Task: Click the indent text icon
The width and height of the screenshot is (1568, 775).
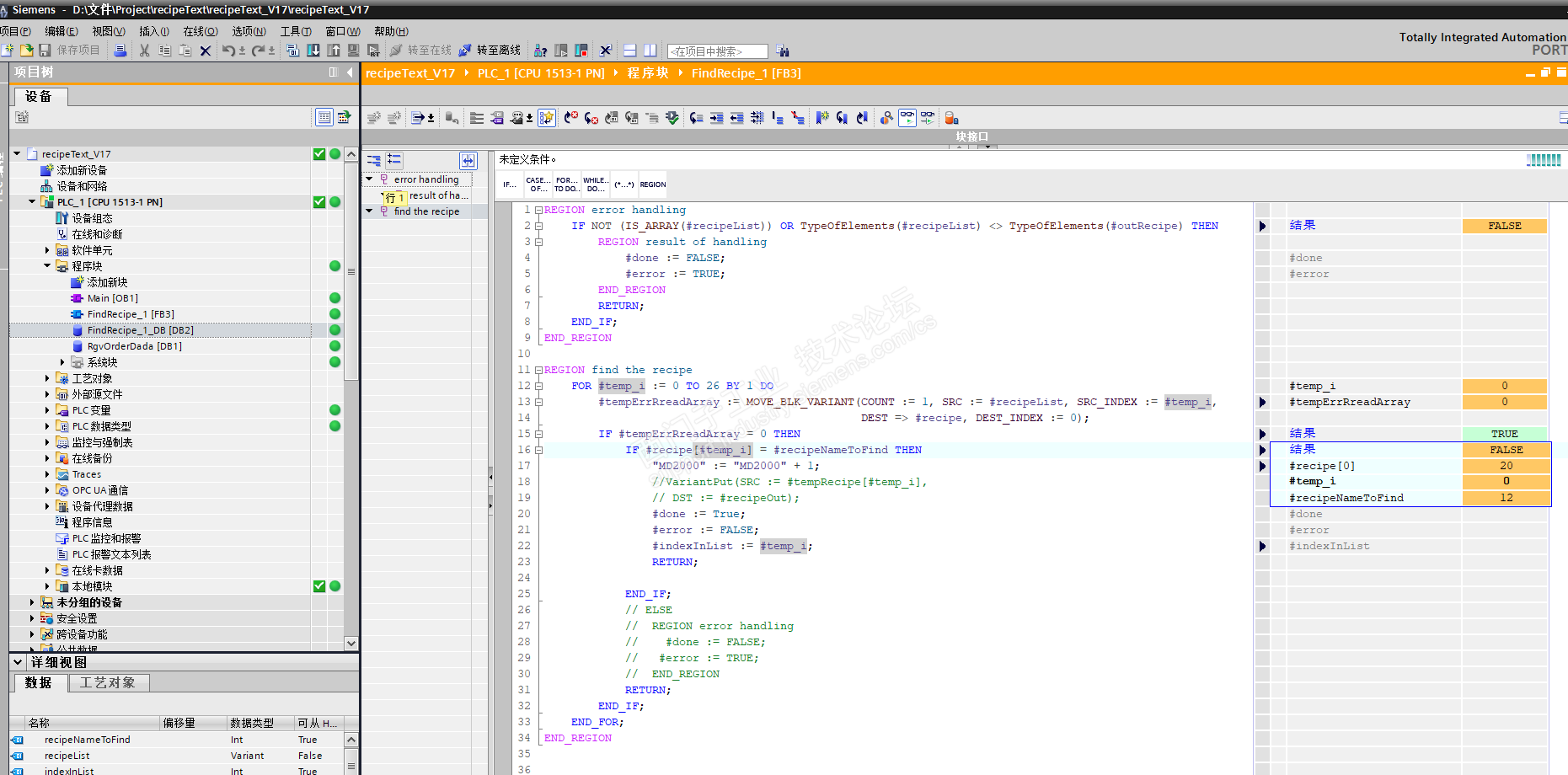Action: [x=716, y=118]
